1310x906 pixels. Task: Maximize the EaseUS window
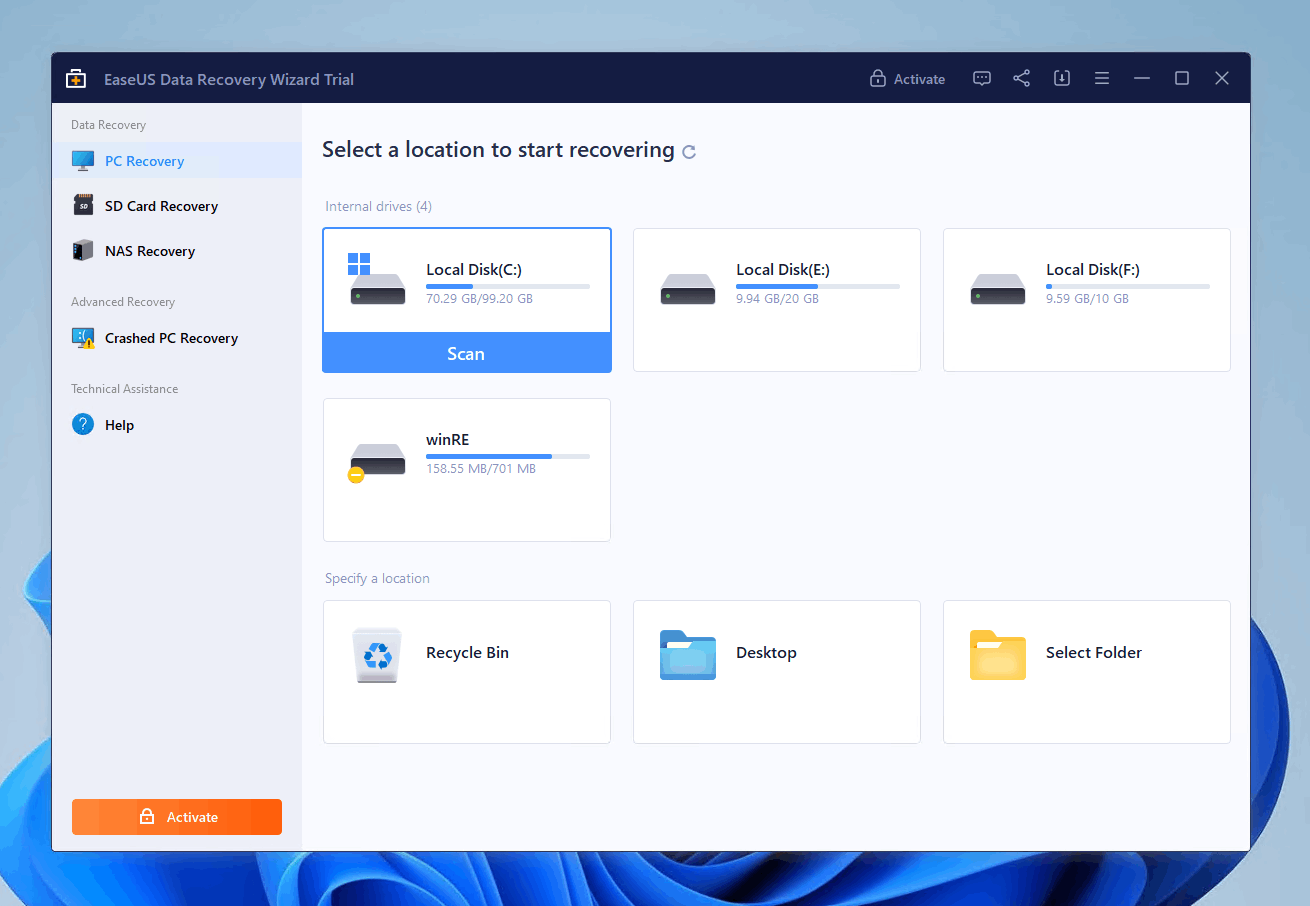pyautogui.click(x=1182, y=78)
